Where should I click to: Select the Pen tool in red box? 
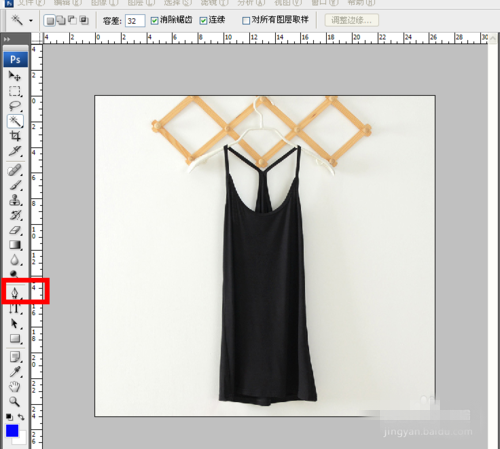[x=15, y=293]
